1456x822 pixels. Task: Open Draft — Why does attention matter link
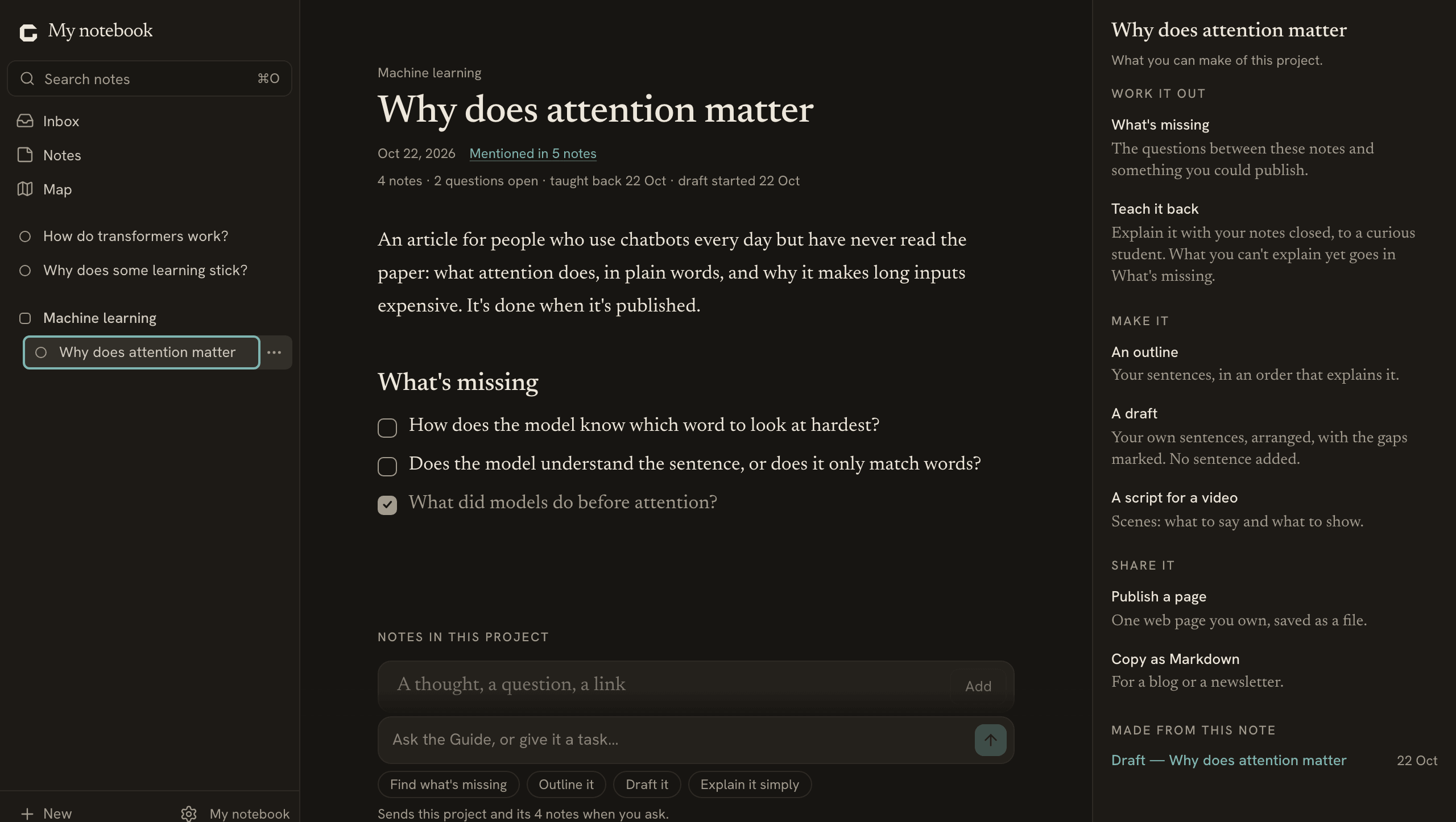[x=1228, y=760]
